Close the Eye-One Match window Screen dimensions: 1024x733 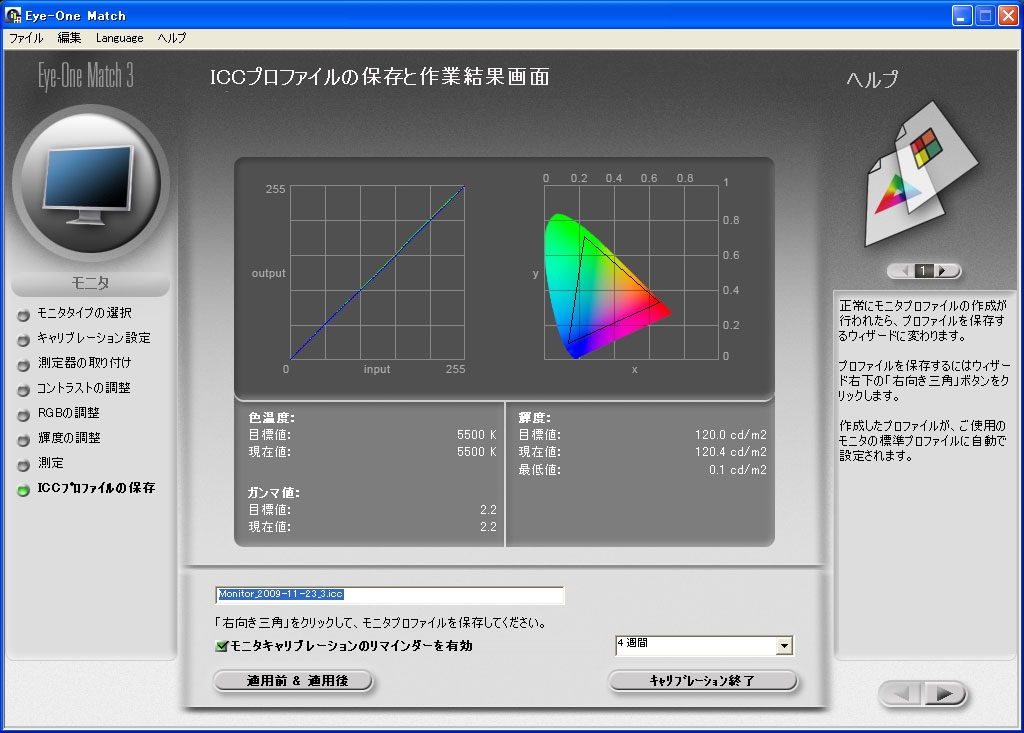point(1008,15)
